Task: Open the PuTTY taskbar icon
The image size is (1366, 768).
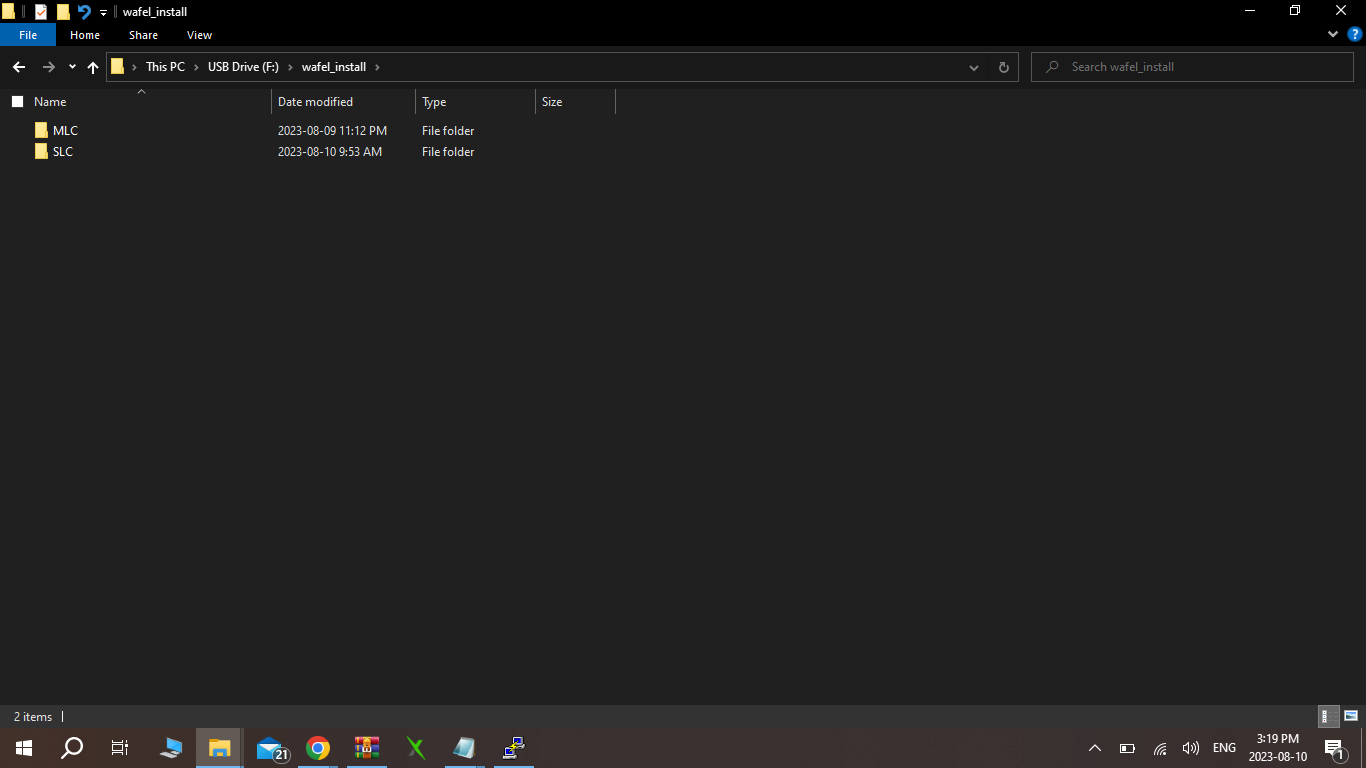Action: (514, 748)
